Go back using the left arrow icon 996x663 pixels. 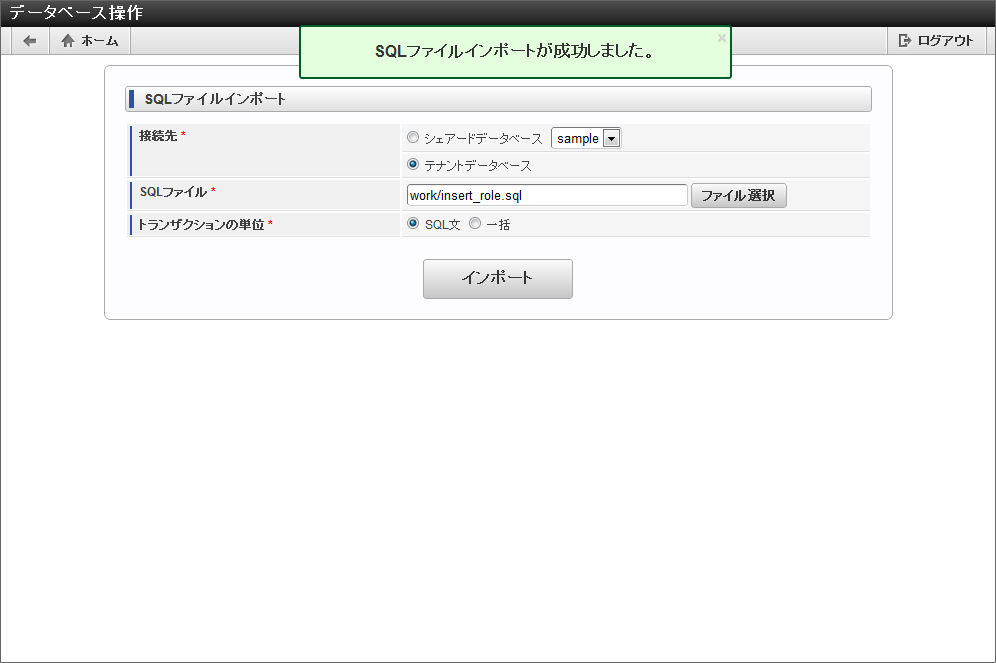(30, 41)
